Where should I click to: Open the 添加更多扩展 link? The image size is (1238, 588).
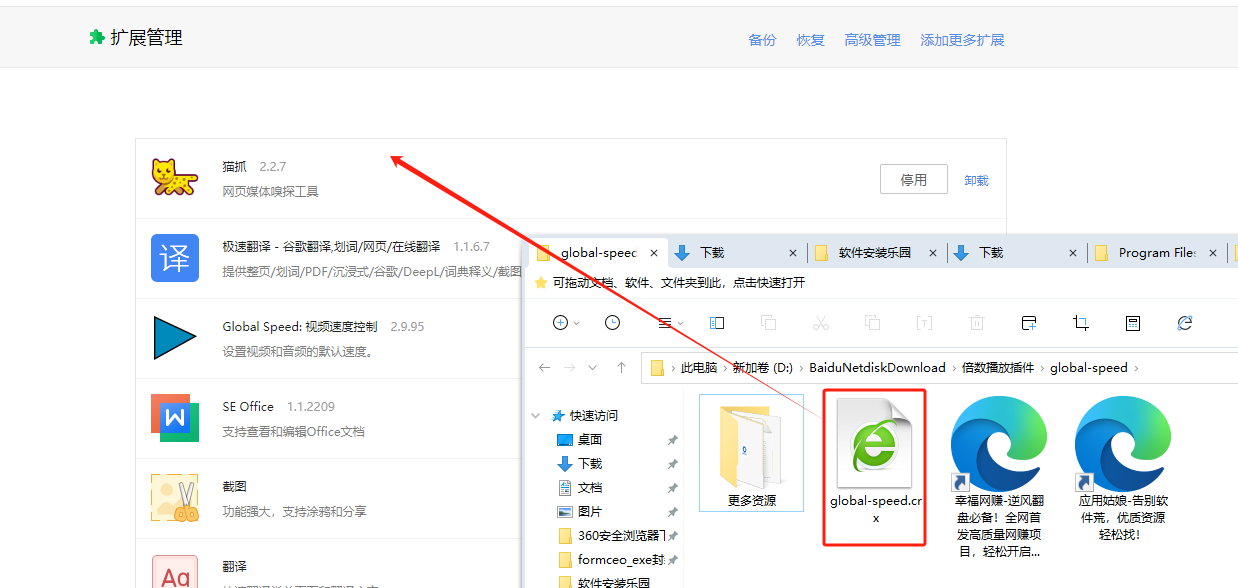[962, 40]
